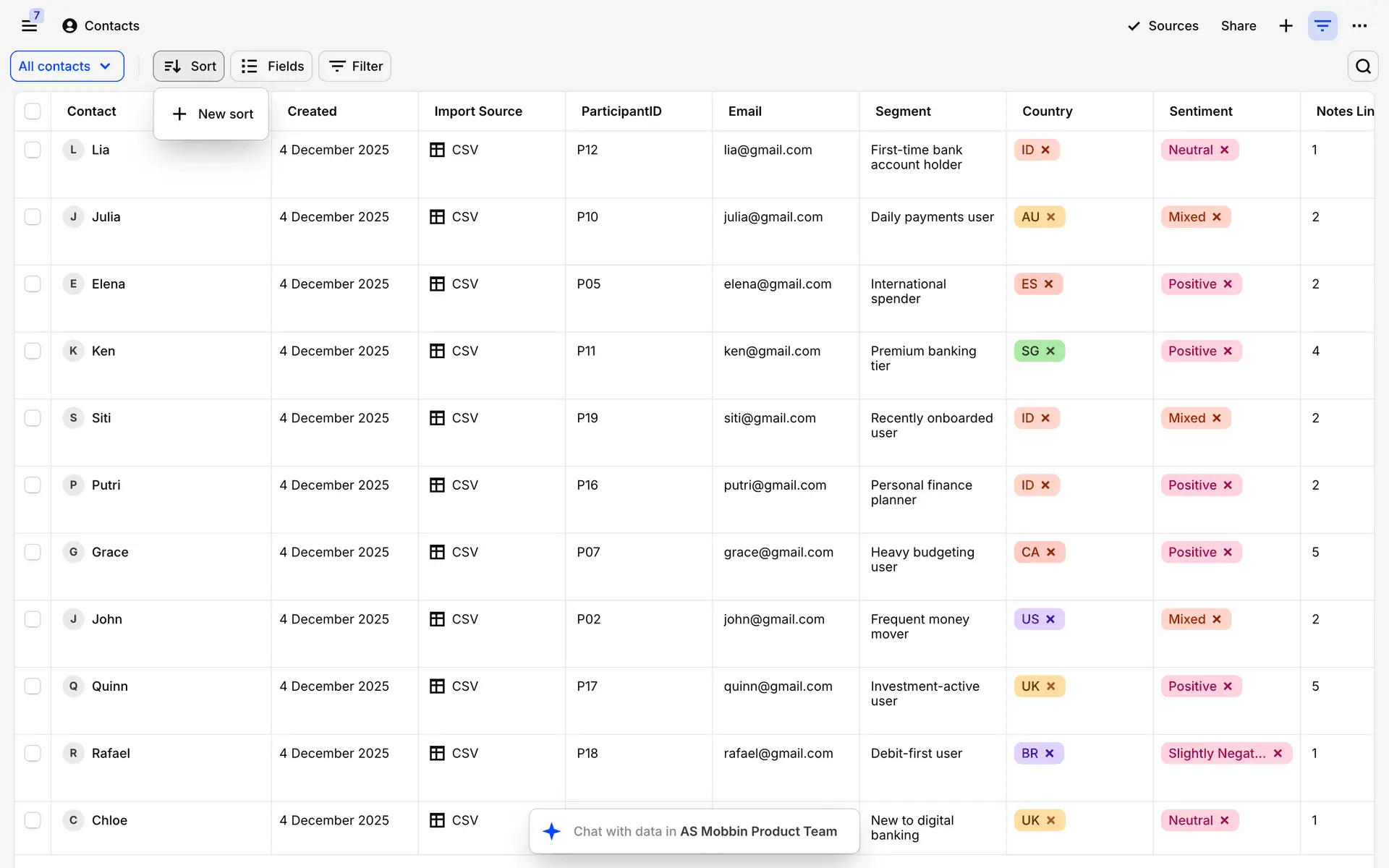Remove Neutral sentiment tag from Lia
Screen dimensions: 1389x868
1225,150
